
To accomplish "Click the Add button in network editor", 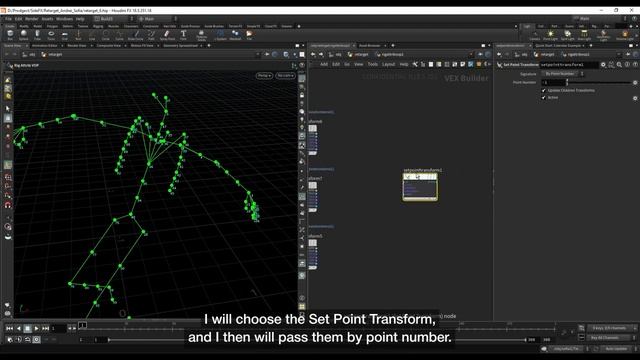I will (324, 64).
